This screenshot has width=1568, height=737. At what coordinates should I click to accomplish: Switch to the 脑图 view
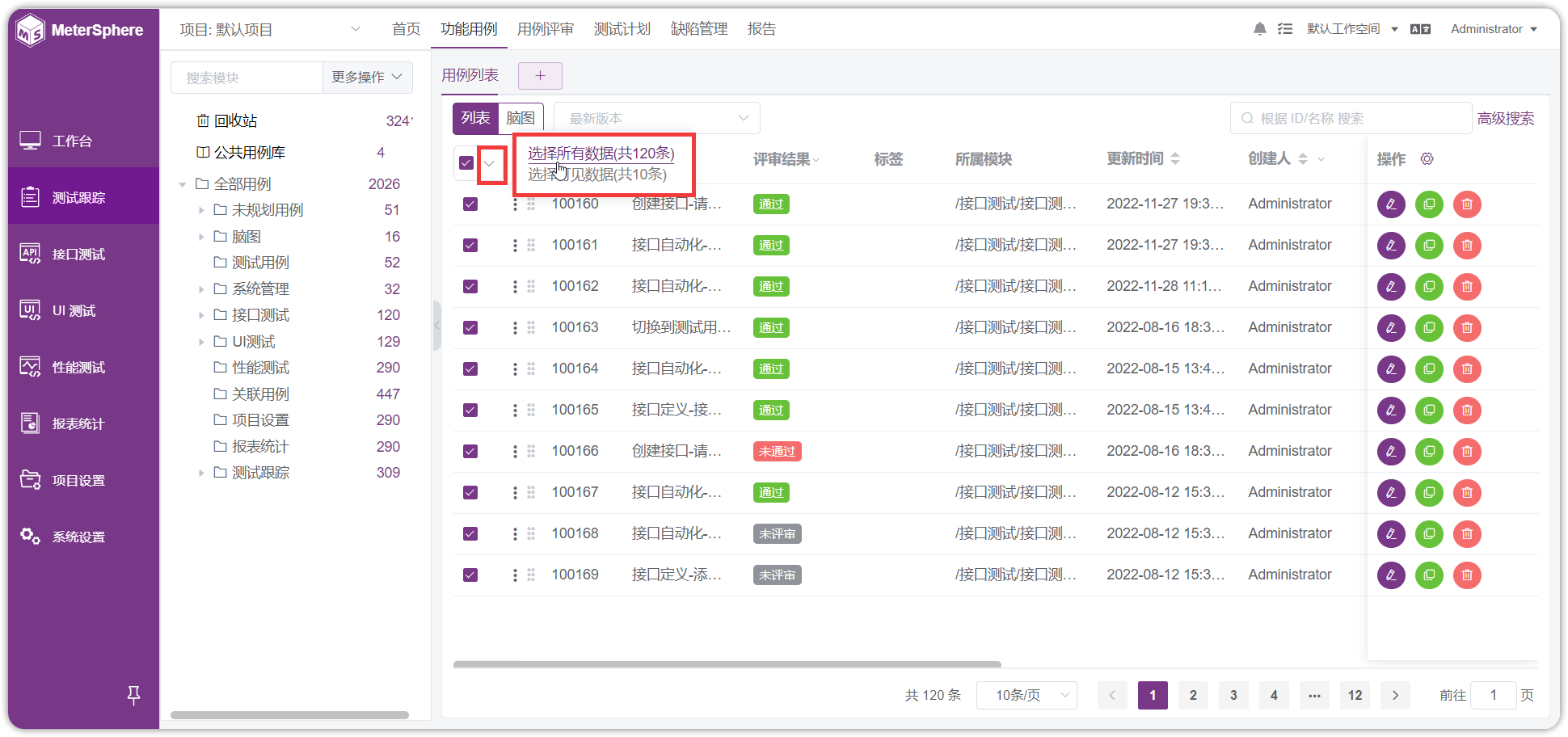tap(521, 118)
